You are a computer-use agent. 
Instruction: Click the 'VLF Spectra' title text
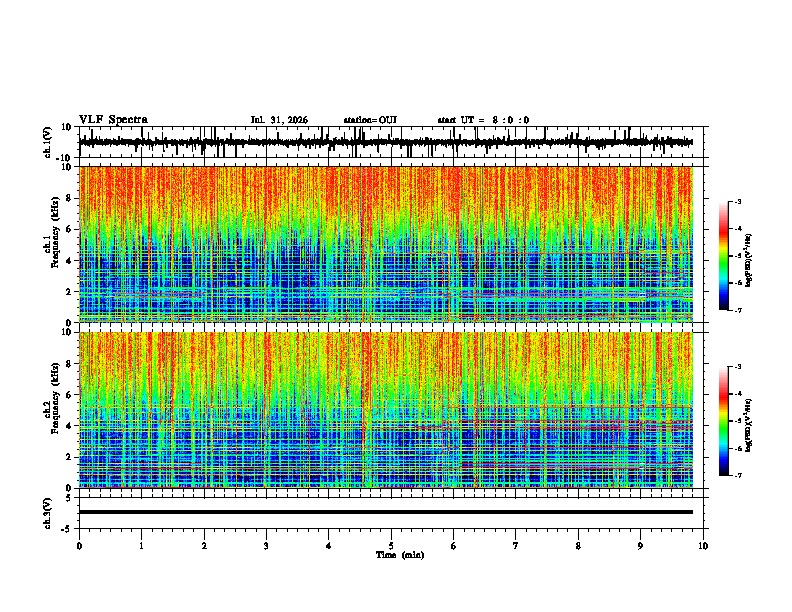point(113,120)
